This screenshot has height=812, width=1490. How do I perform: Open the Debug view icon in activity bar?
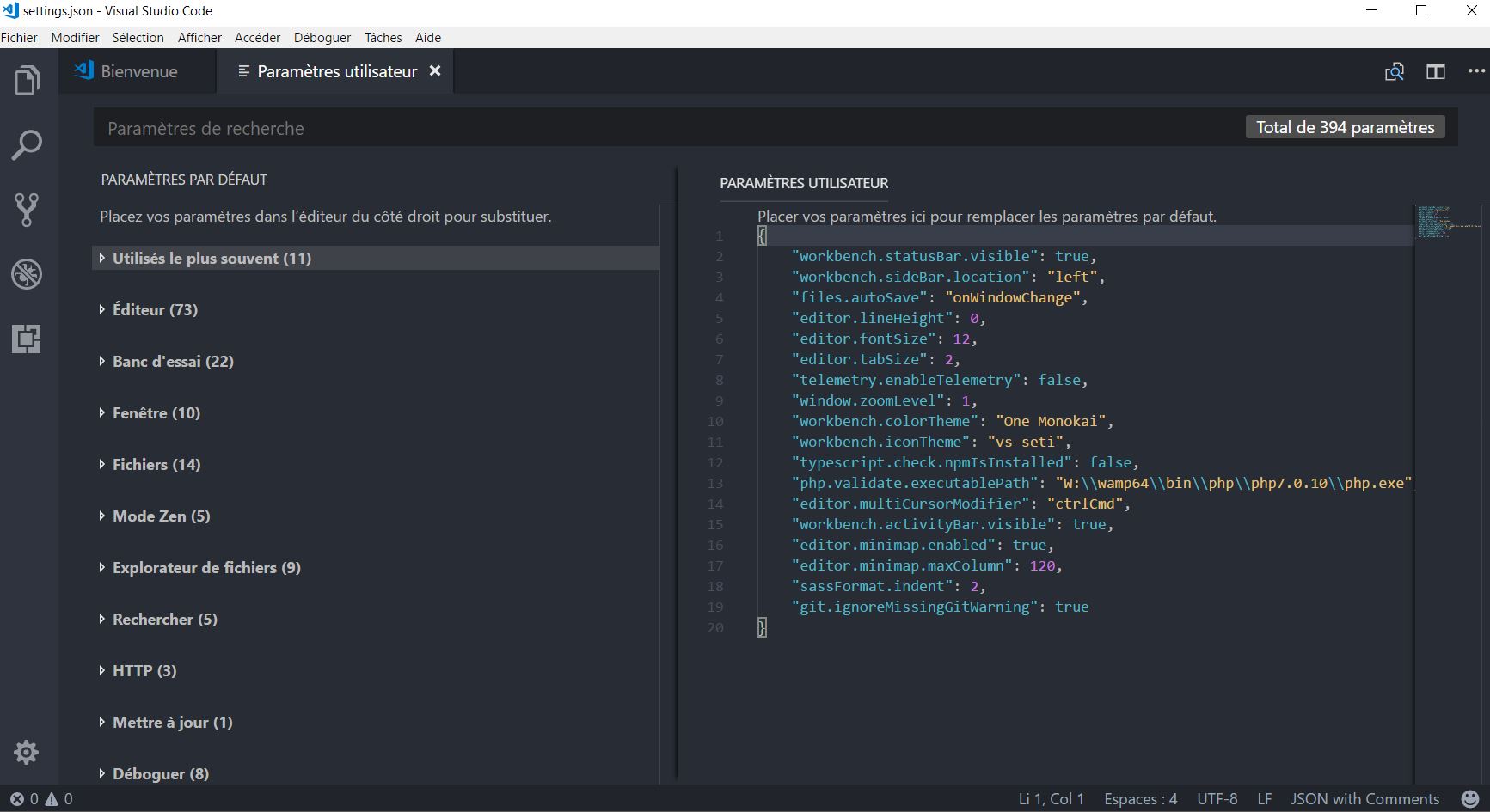pos(27,274)
